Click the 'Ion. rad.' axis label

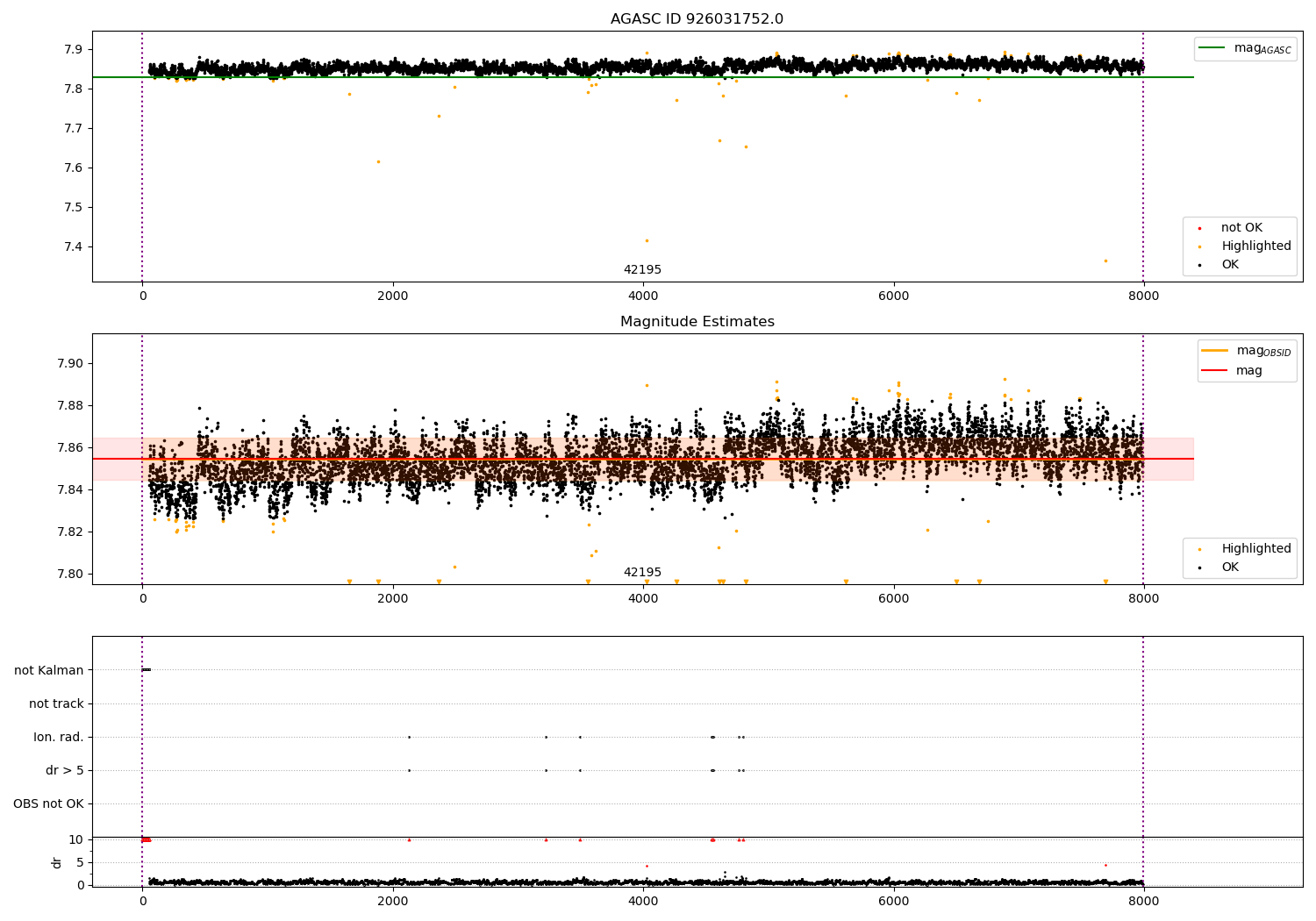59,738
